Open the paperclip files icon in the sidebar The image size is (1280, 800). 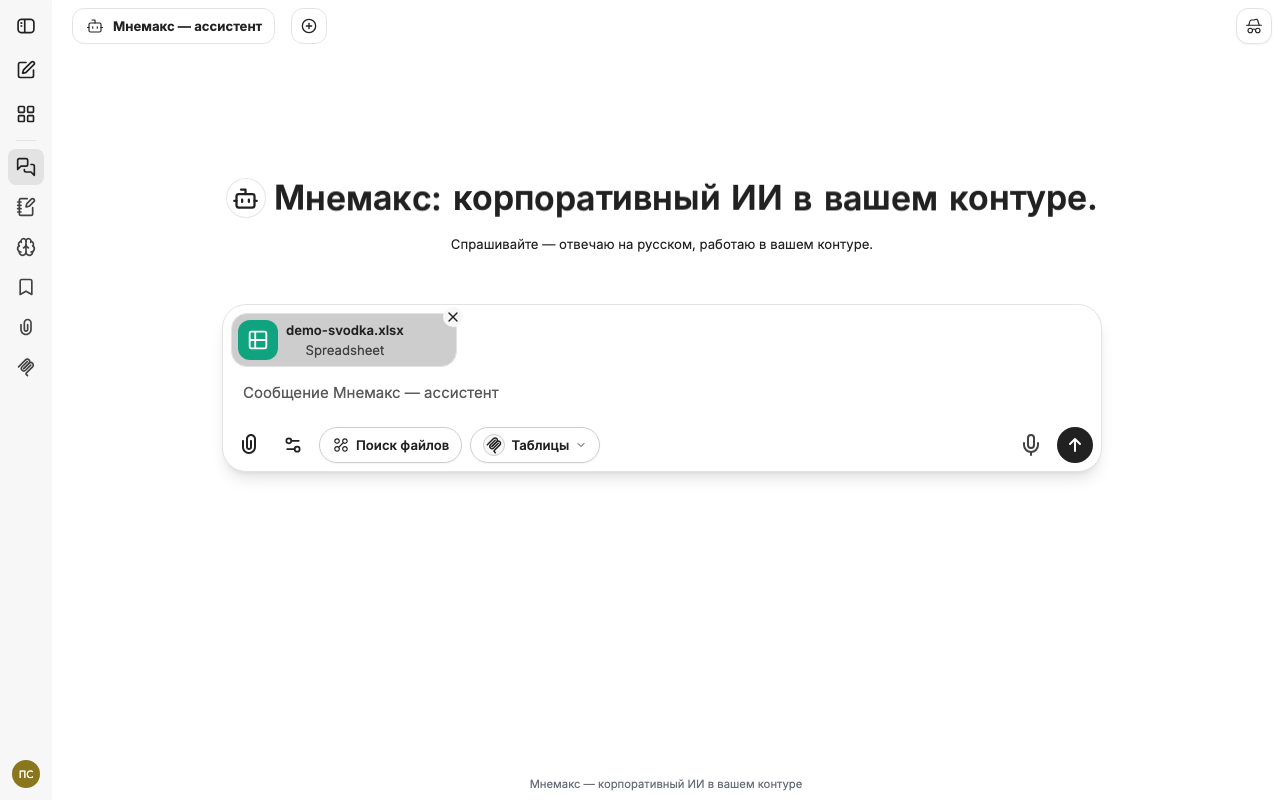pyautogui.click(x=26, y=327)
